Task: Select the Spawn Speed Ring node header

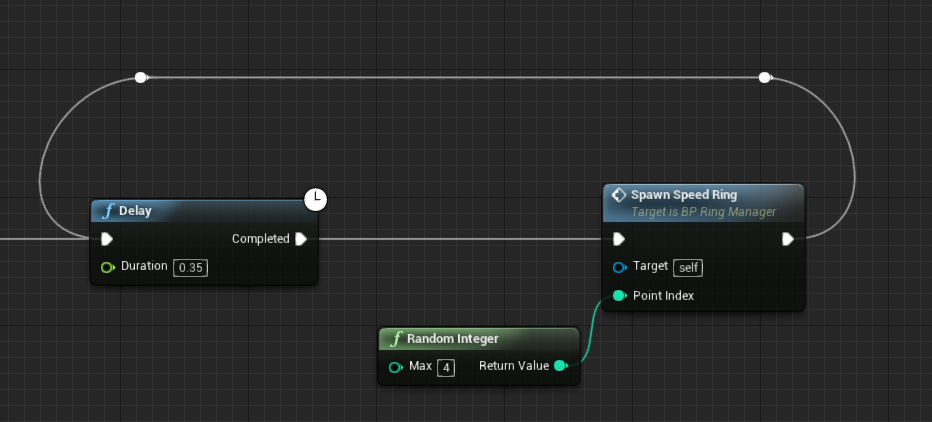Action: click(x=703, y=203)
